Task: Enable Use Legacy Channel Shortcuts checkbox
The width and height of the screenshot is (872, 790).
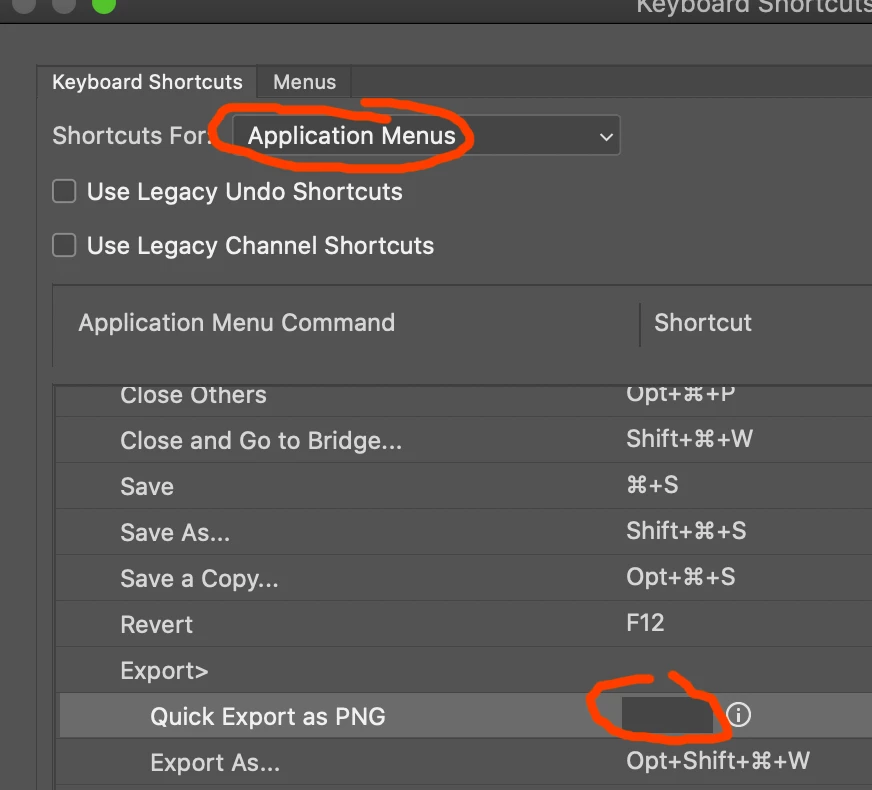Action: [x=64, y=245]
